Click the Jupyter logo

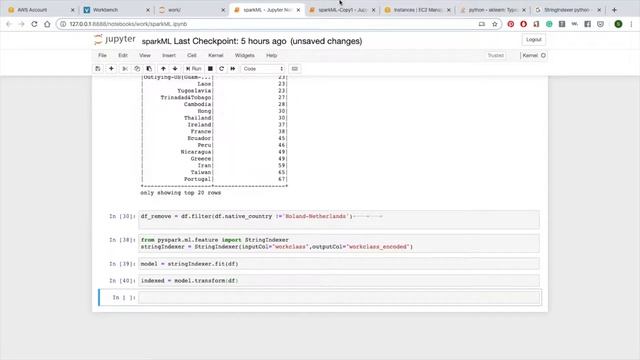tap(114, 40)
